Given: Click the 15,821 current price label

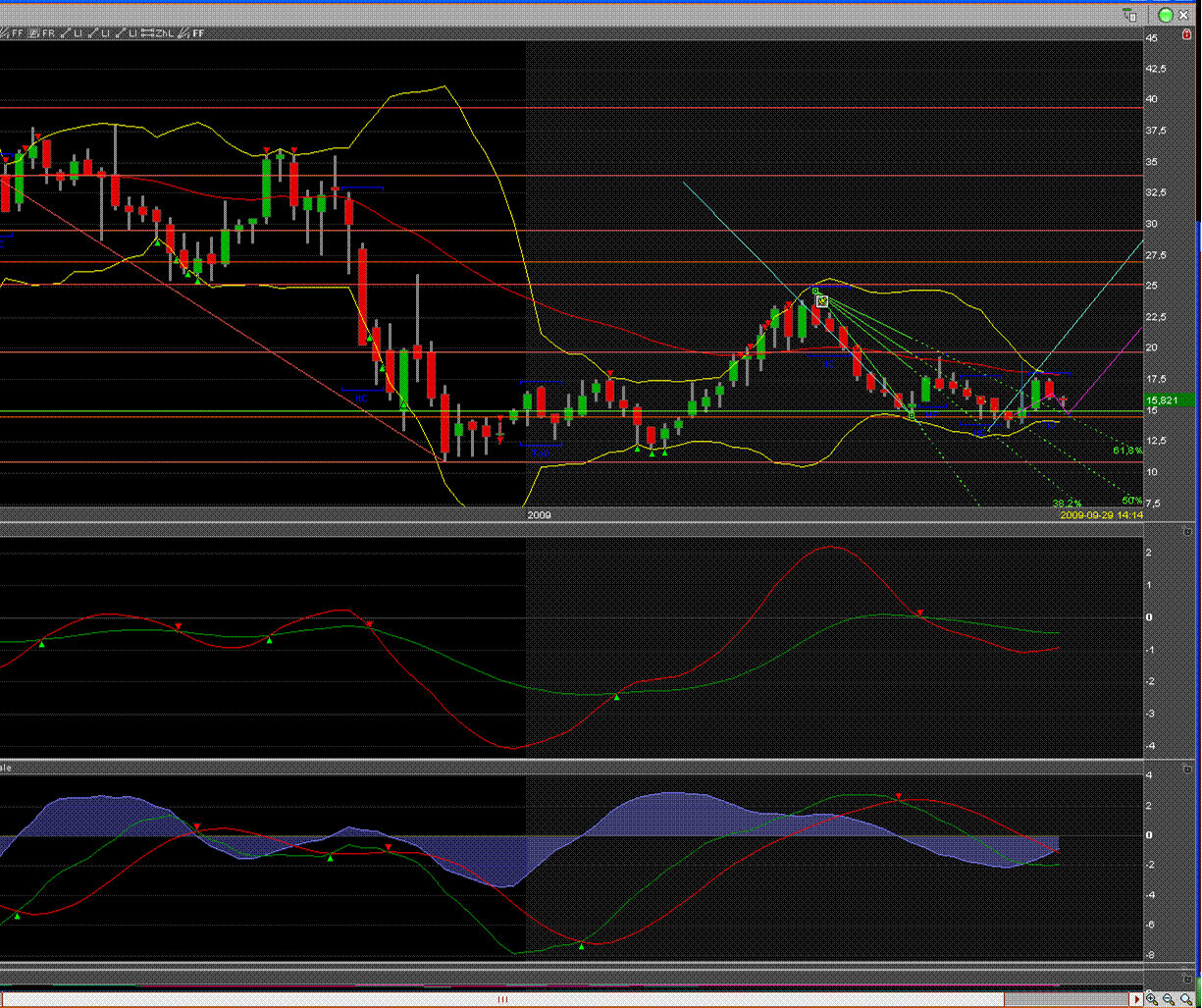Looking at the screenshot, I should point(1168,399).
